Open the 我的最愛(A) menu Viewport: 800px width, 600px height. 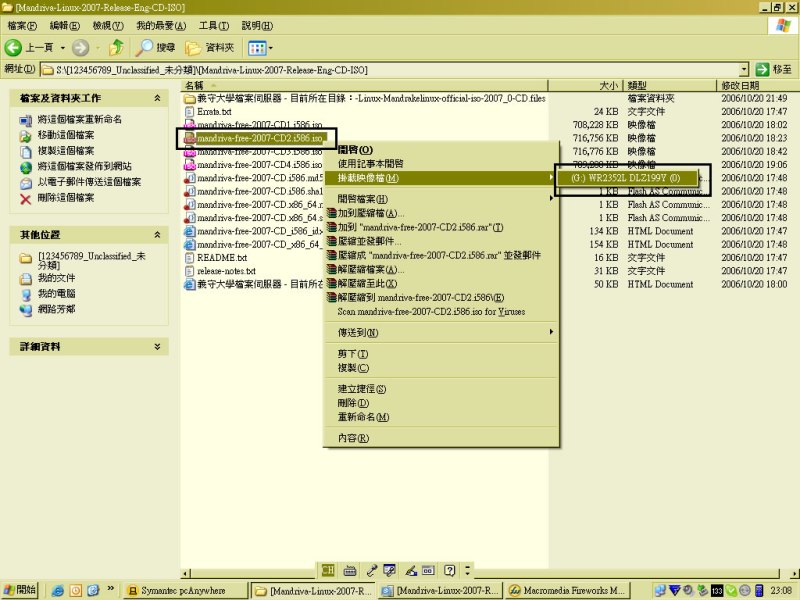161,26
